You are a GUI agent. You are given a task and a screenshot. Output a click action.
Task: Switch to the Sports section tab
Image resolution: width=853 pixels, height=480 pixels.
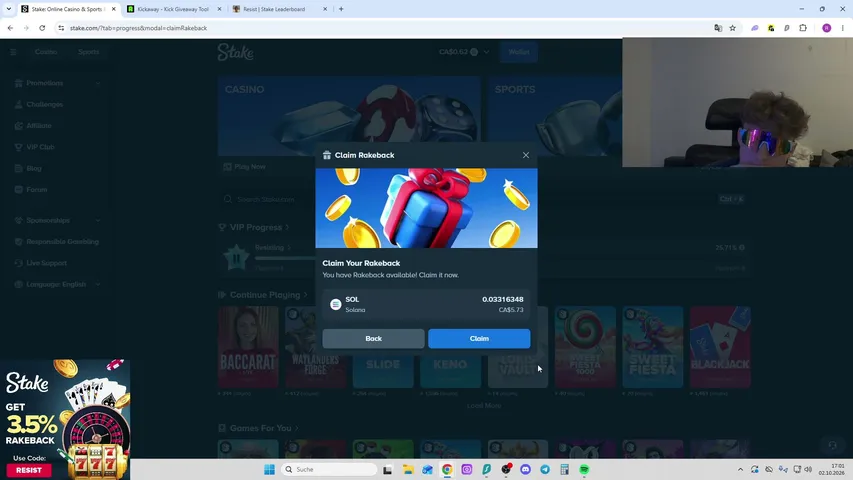pos(88,52)
